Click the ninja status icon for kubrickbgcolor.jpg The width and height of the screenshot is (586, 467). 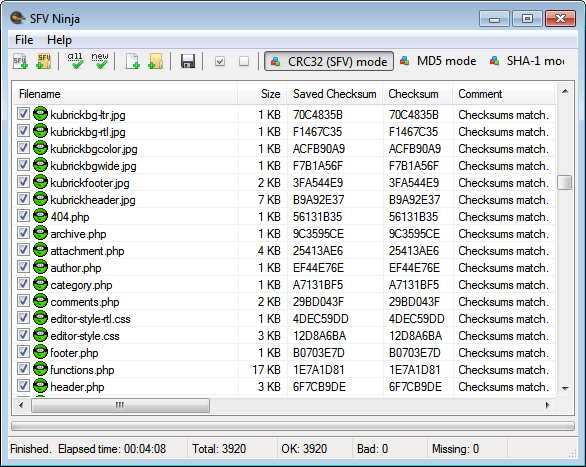click(x=40, y=148)
